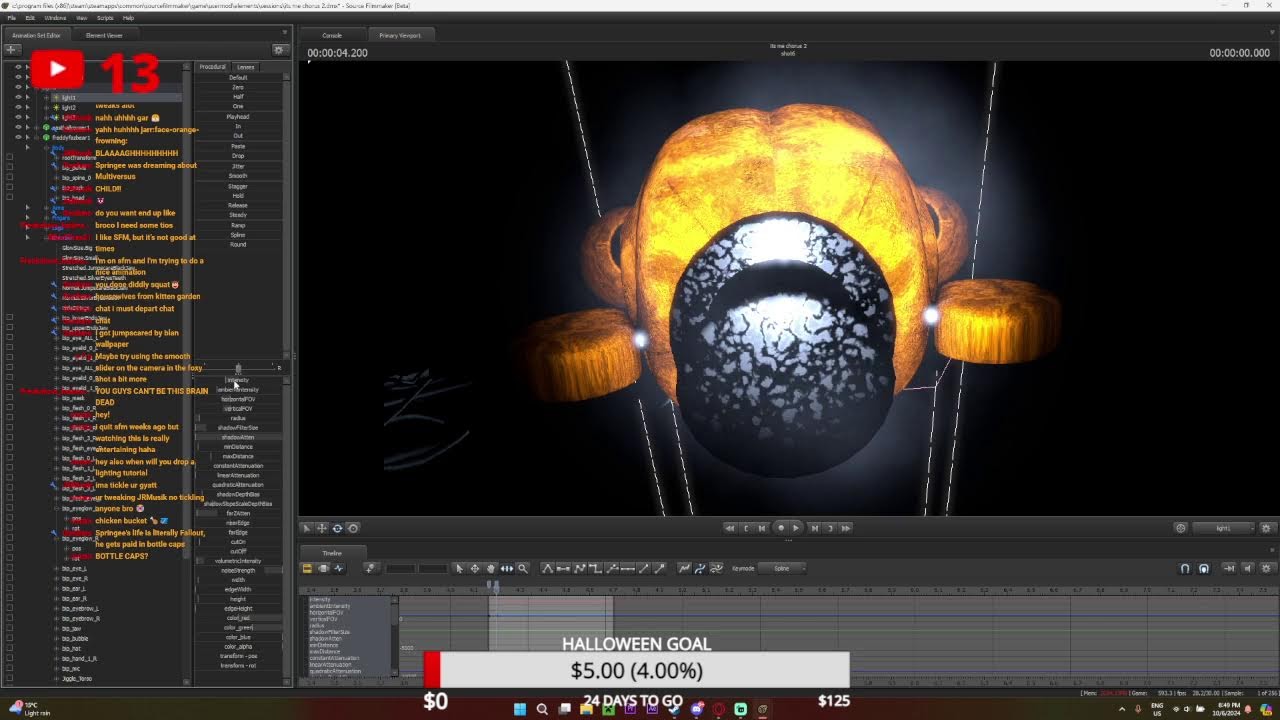Open the viewport gear settings

[1266, 528]
